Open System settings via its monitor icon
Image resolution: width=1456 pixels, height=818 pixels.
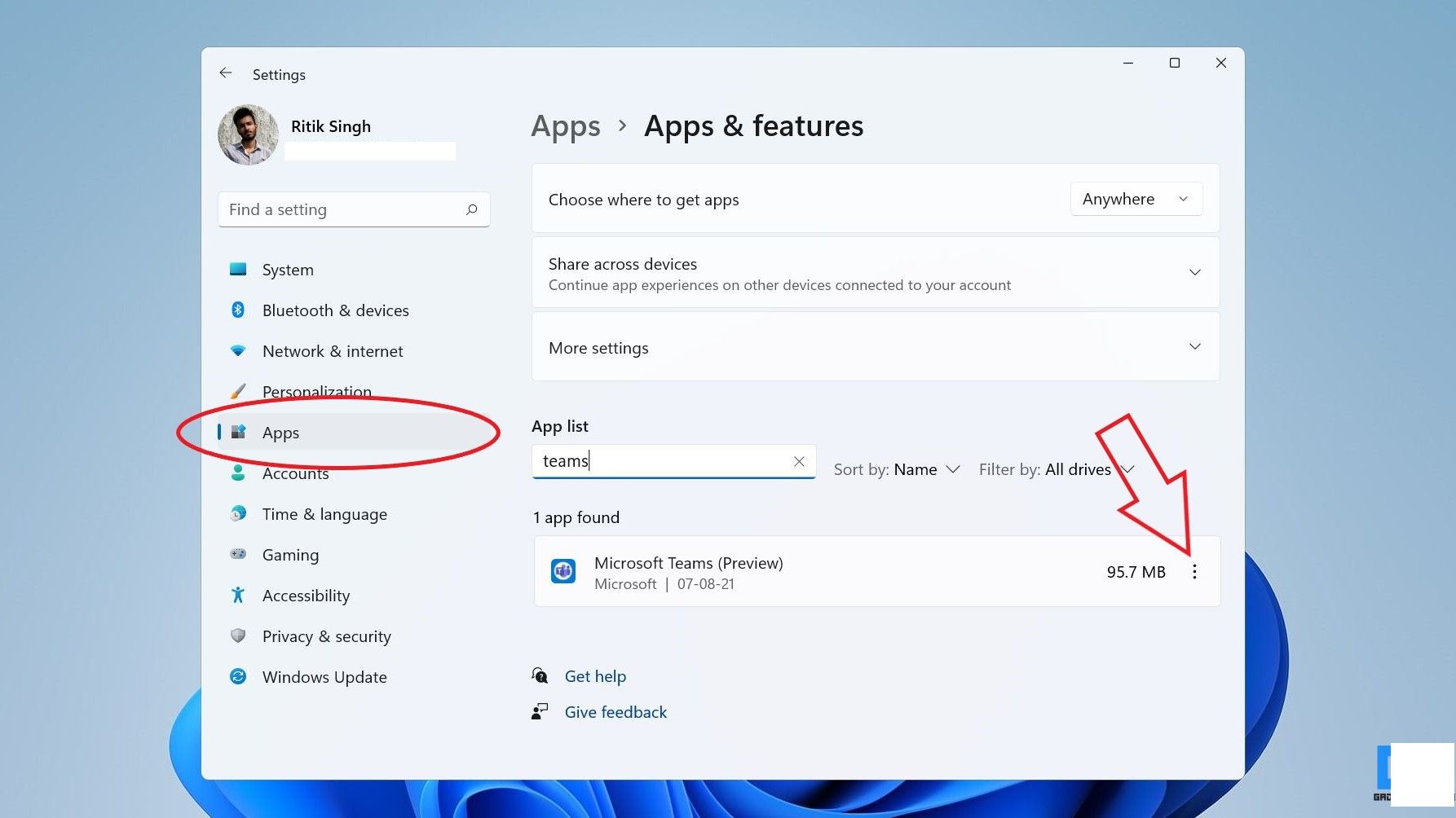tap(238, 269)
